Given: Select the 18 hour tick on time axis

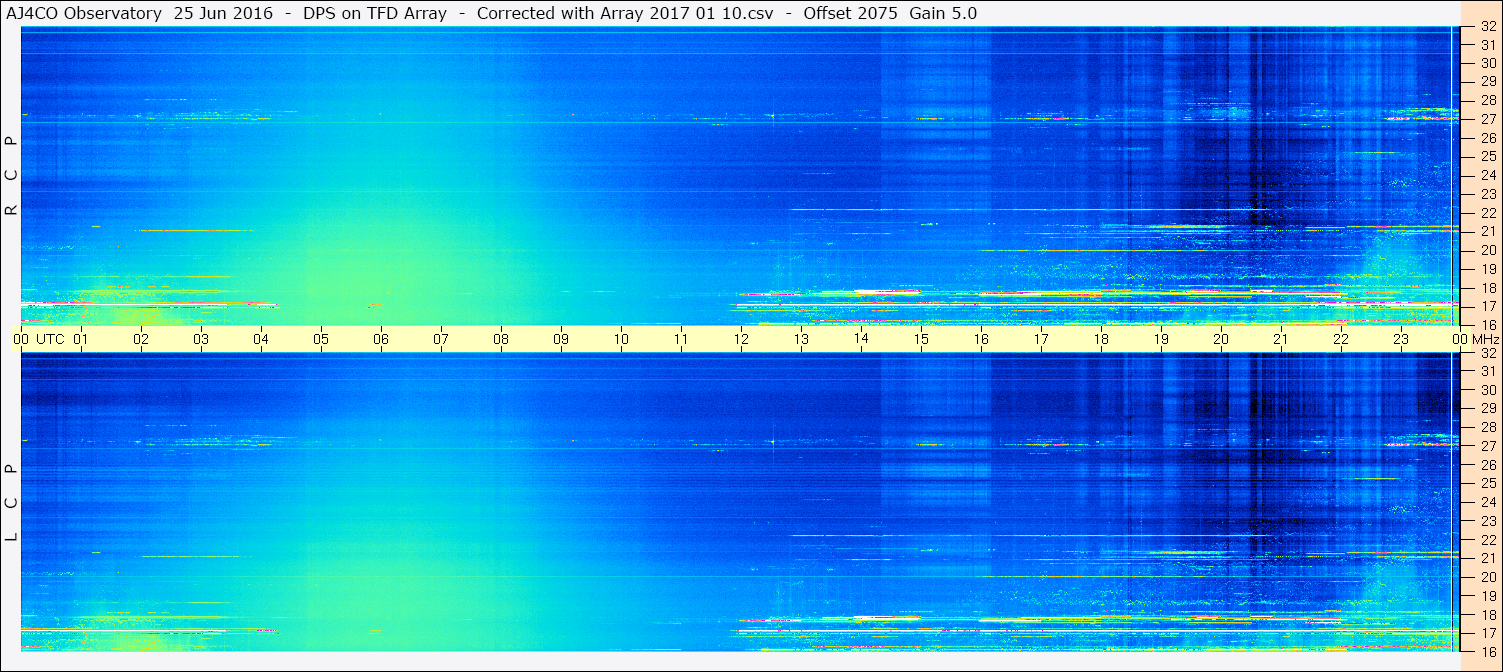Looking at the screenshot, I should (x=1101, y=339).
